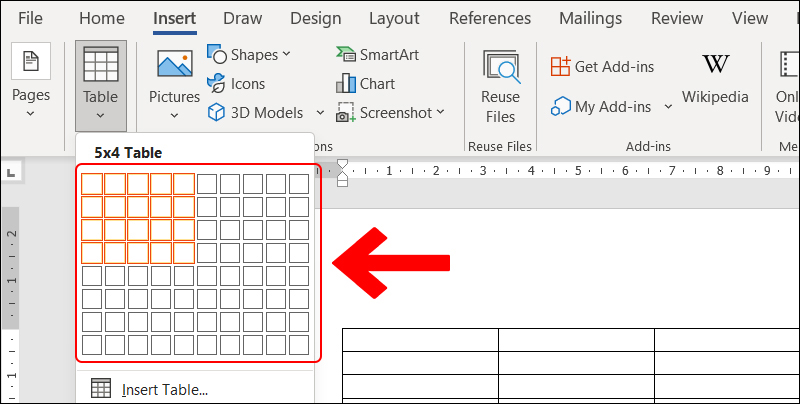800x404 pixels.
Task: Open Reuse Files pane
Action: click(x=499, y=85)
